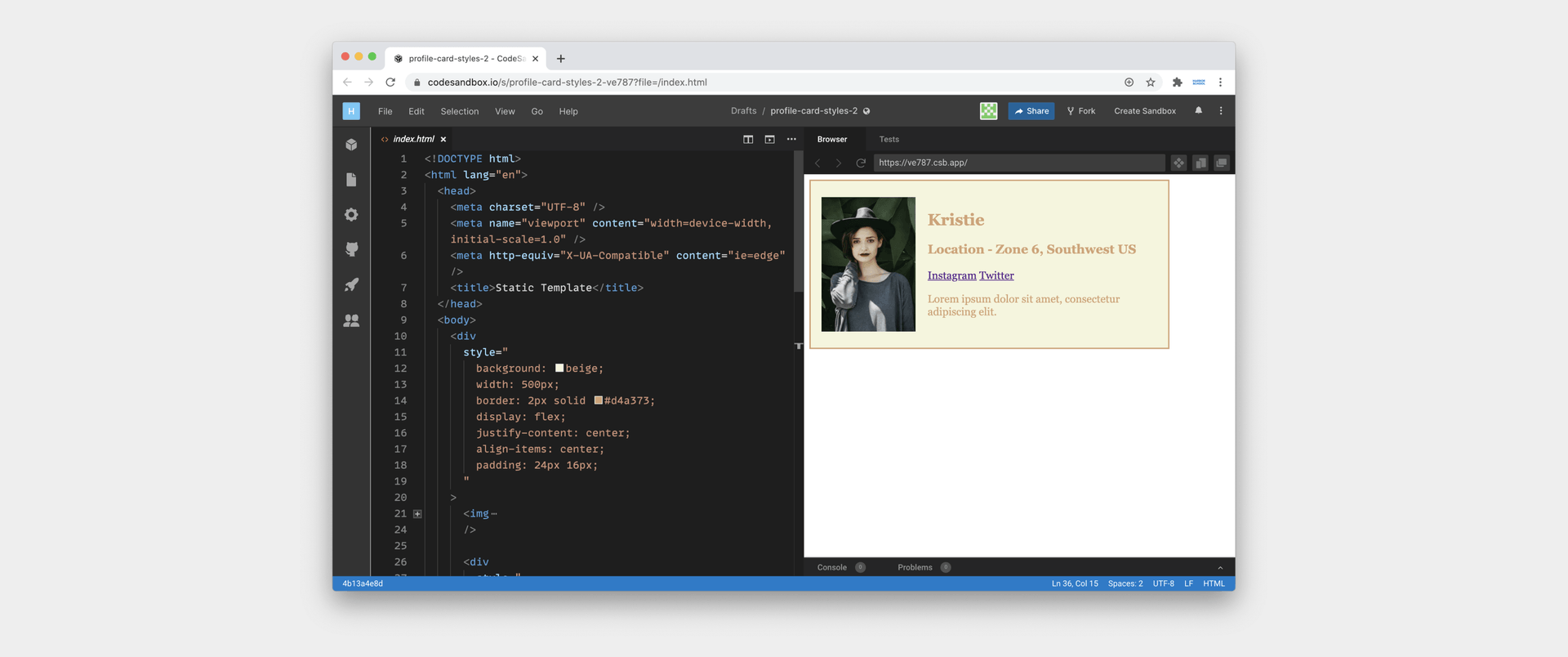This screenshot has height=657, width=1568.
Task: Open the Help menu
Action: [x=568, y=111]
